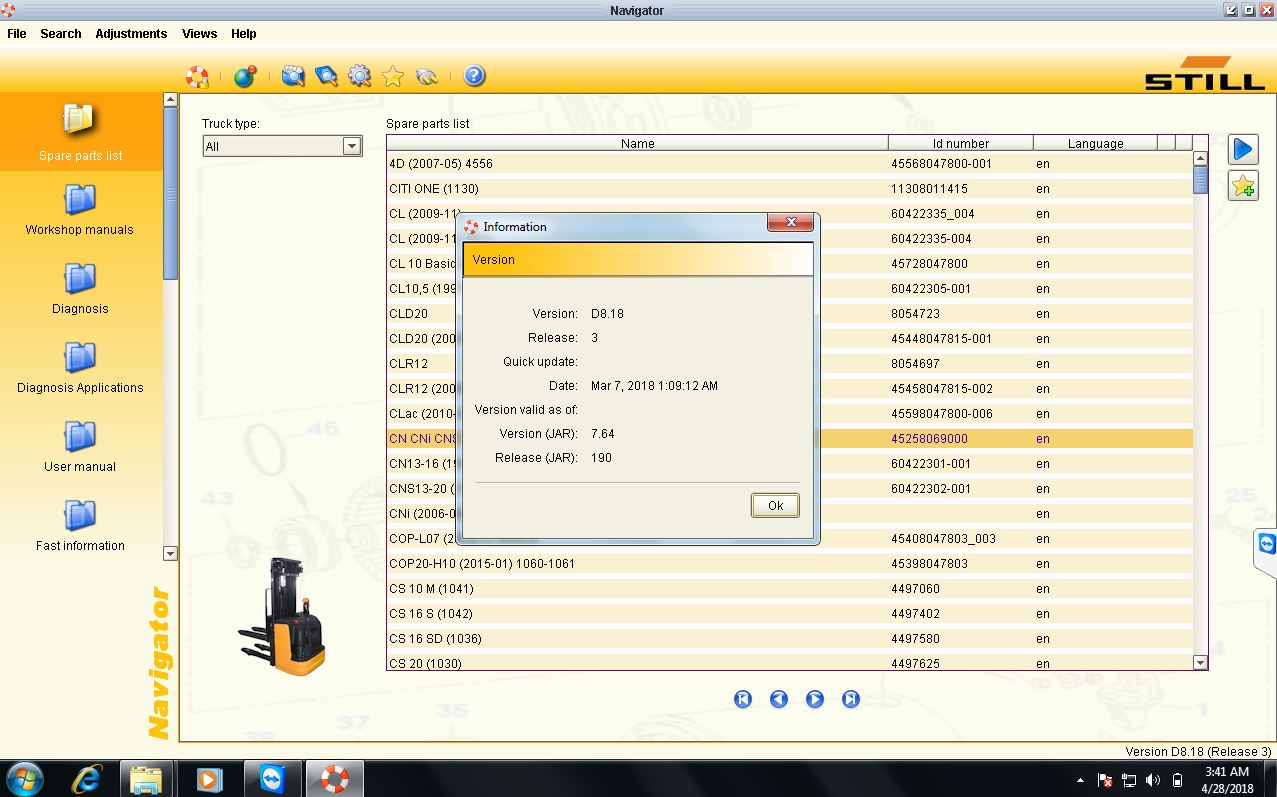Open Diagnosis Applications sidebar folder
Viewport: 1277px width, 797px height.
coord(80,367)
